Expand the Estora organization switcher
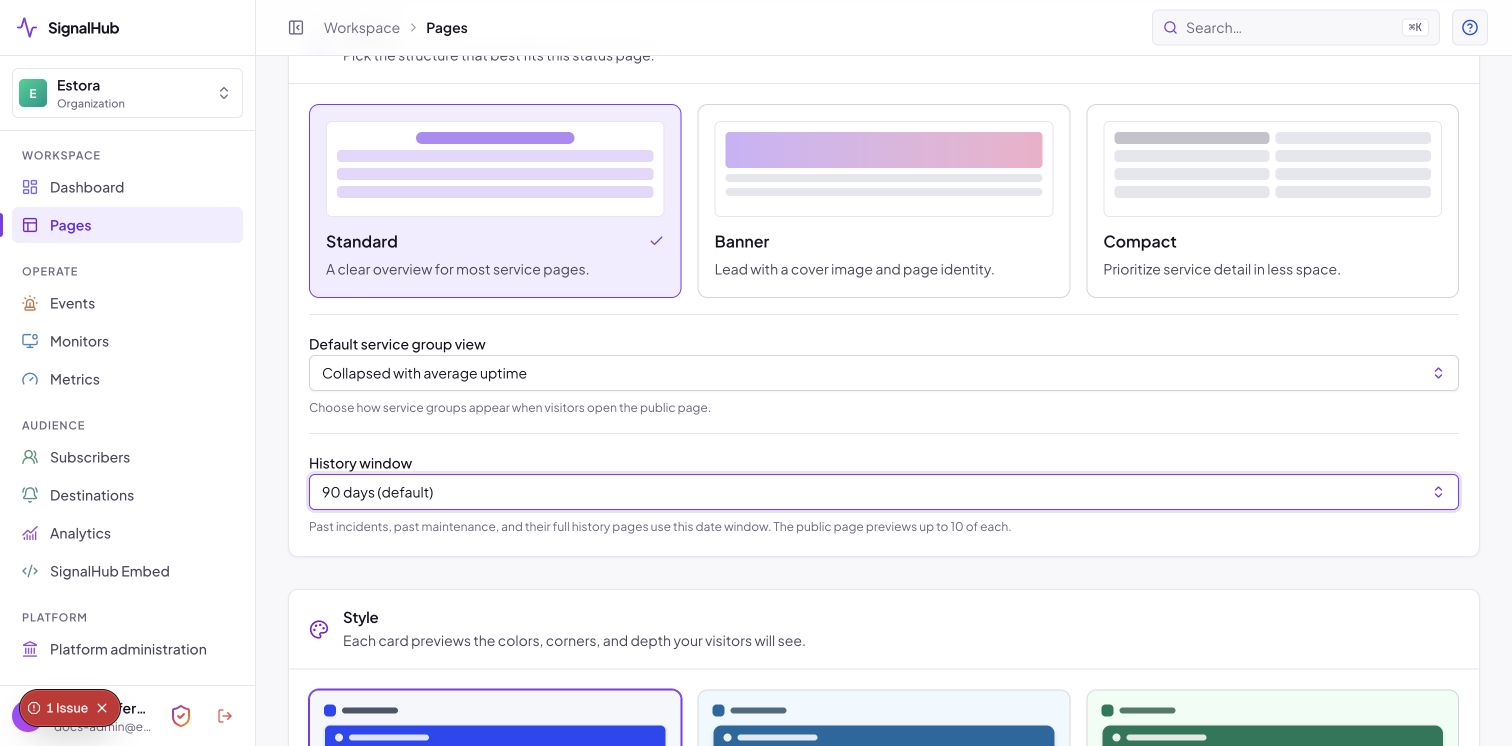Screen dimensions: 1512x746 [127, 93]
